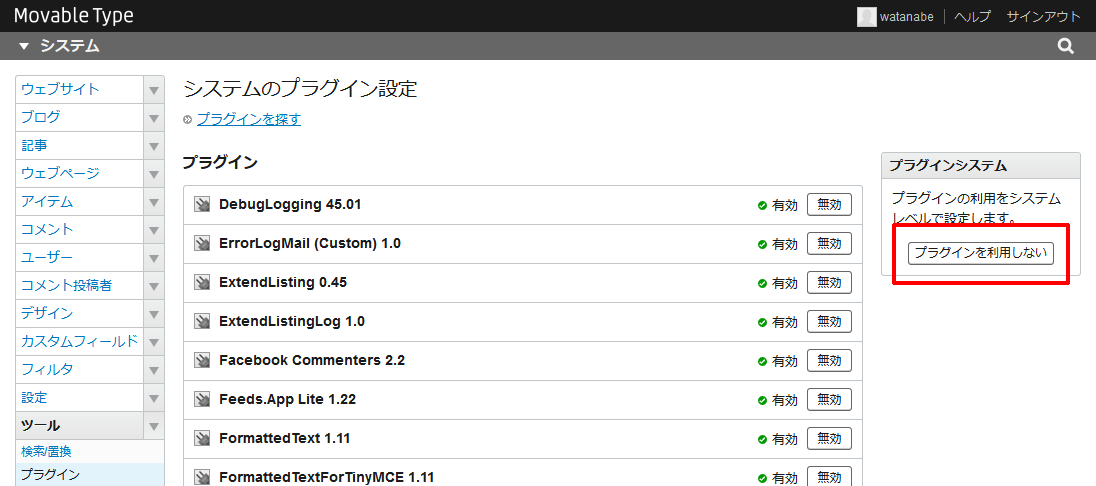
Task: Expand the ExtendListingLog 1.0 plugin row
Action: point(292,322)
